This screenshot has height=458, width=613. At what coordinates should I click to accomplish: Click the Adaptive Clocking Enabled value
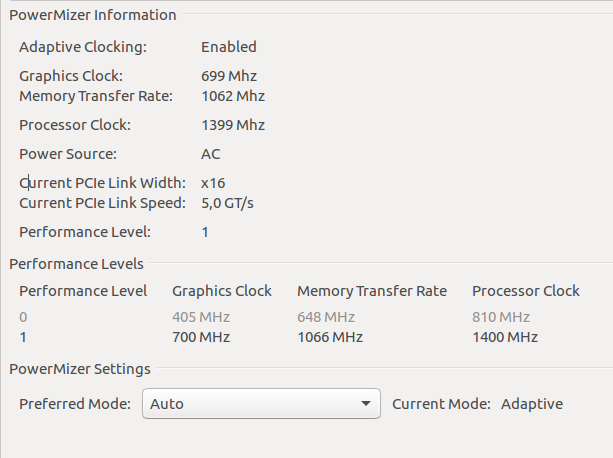pyautogui.click(x=229, y=47)
